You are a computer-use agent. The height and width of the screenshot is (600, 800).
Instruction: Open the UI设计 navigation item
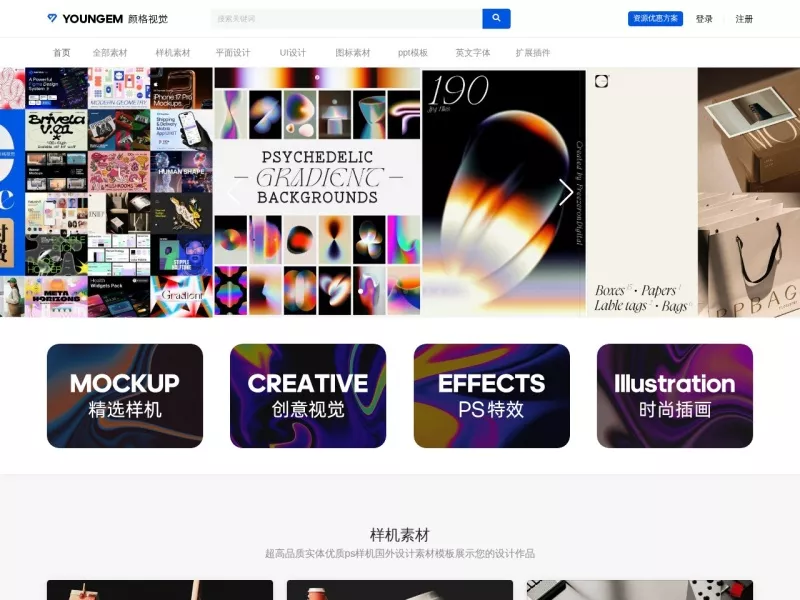click(x=293, y=53)
